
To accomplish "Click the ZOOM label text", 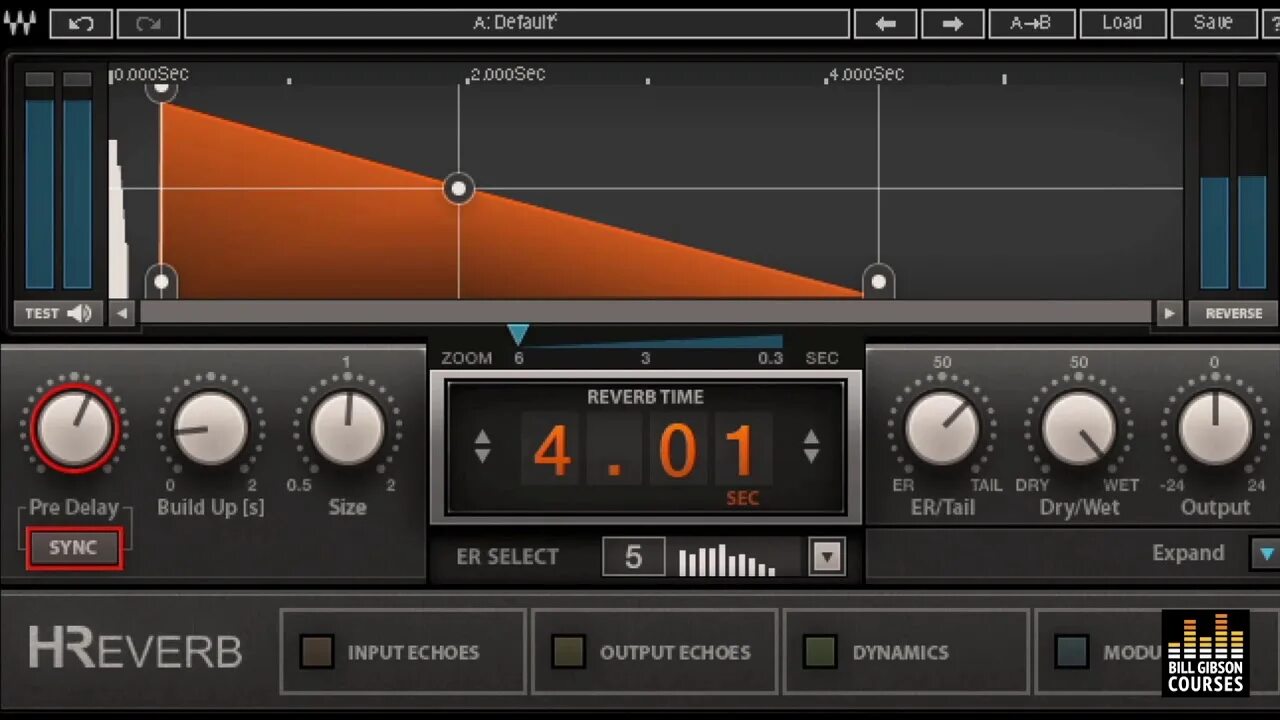I will point(466,358).
